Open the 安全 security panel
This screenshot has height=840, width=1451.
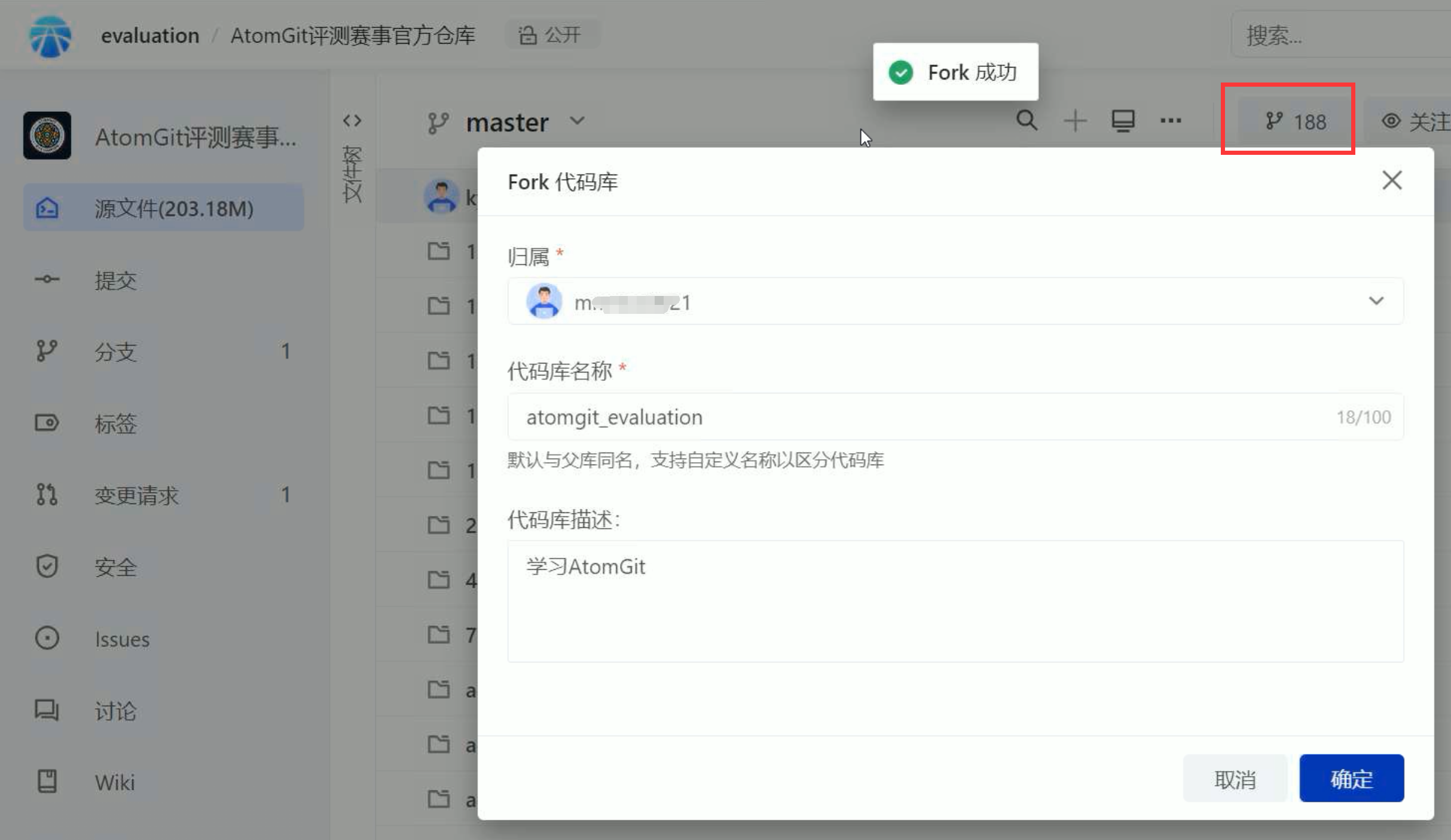click(115, 567)
